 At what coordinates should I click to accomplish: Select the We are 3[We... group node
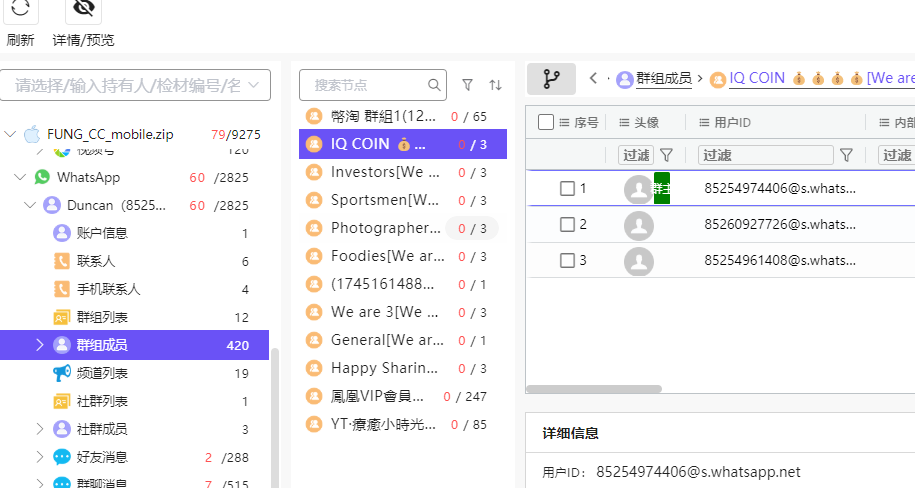pos(403,312)
